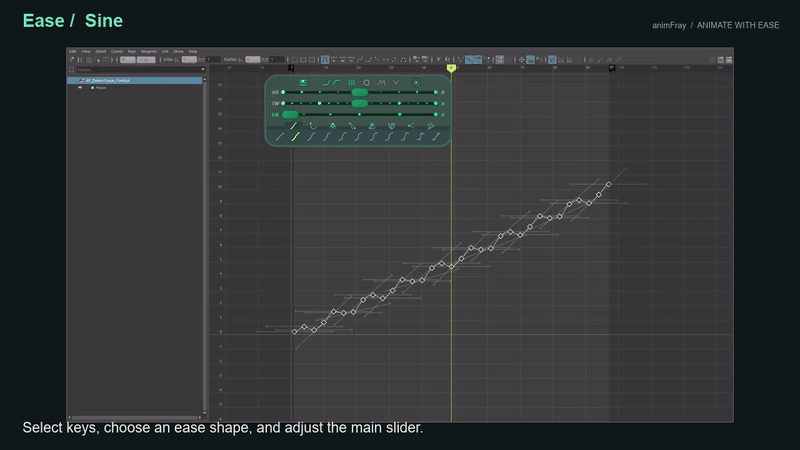Open the Curves menu
Viewport: 800px width, 450px height.
coord(117,52)
